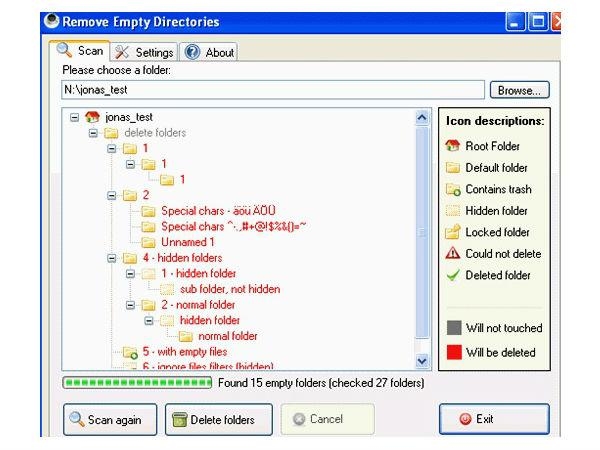Select 'sub folder, not hidden' tree item
The height and width of the screenshot is (450, 600).
click(230, 289)
